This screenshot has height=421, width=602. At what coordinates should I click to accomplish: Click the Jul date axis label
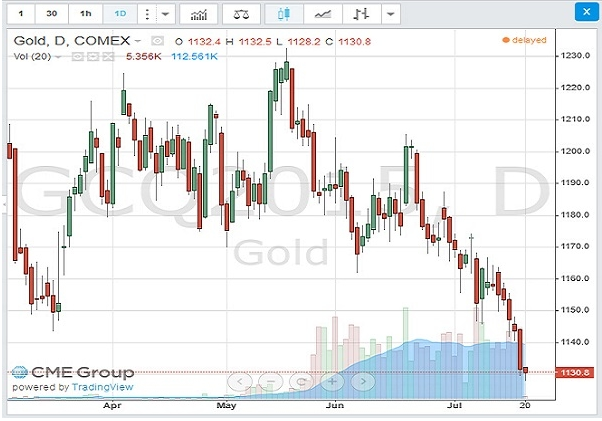click(x=455, y=405)
